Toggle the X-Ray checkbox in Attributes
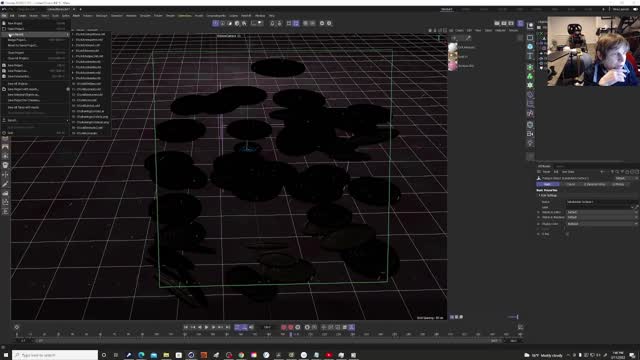 click(x=567, y=234)
